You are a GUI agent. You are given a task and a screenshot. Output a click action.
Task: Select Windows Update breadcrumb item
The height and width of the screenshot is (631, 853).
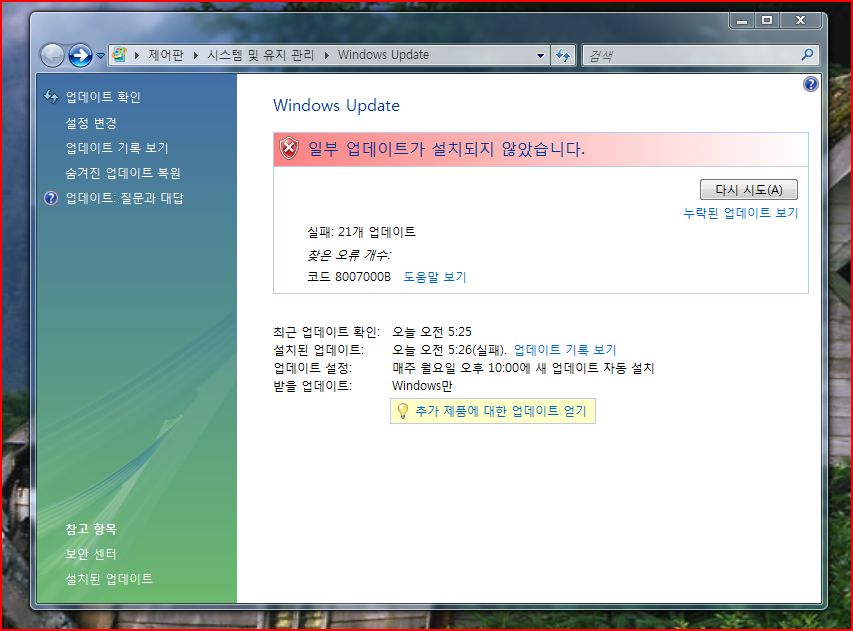(x=384, y=55)
